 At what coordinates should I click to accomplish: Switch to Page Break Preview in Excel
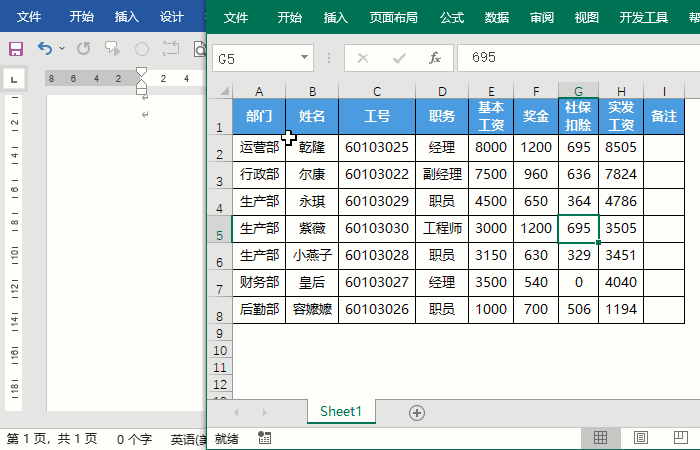click(x=681, y=438)
